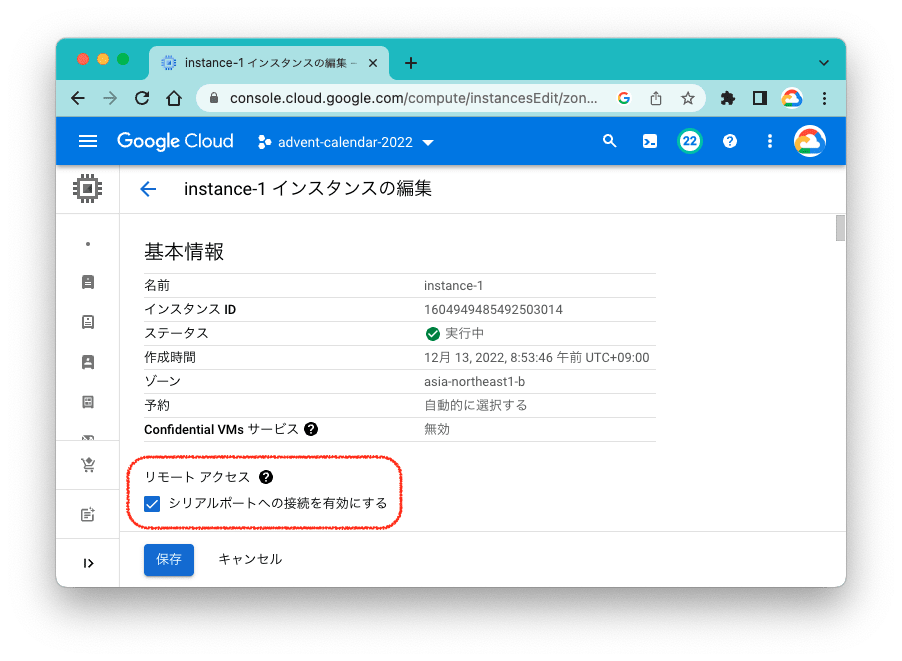This screenshot has height=661, width=902.
Task: Go back using the blue arrow
Action: coord(148,189)
